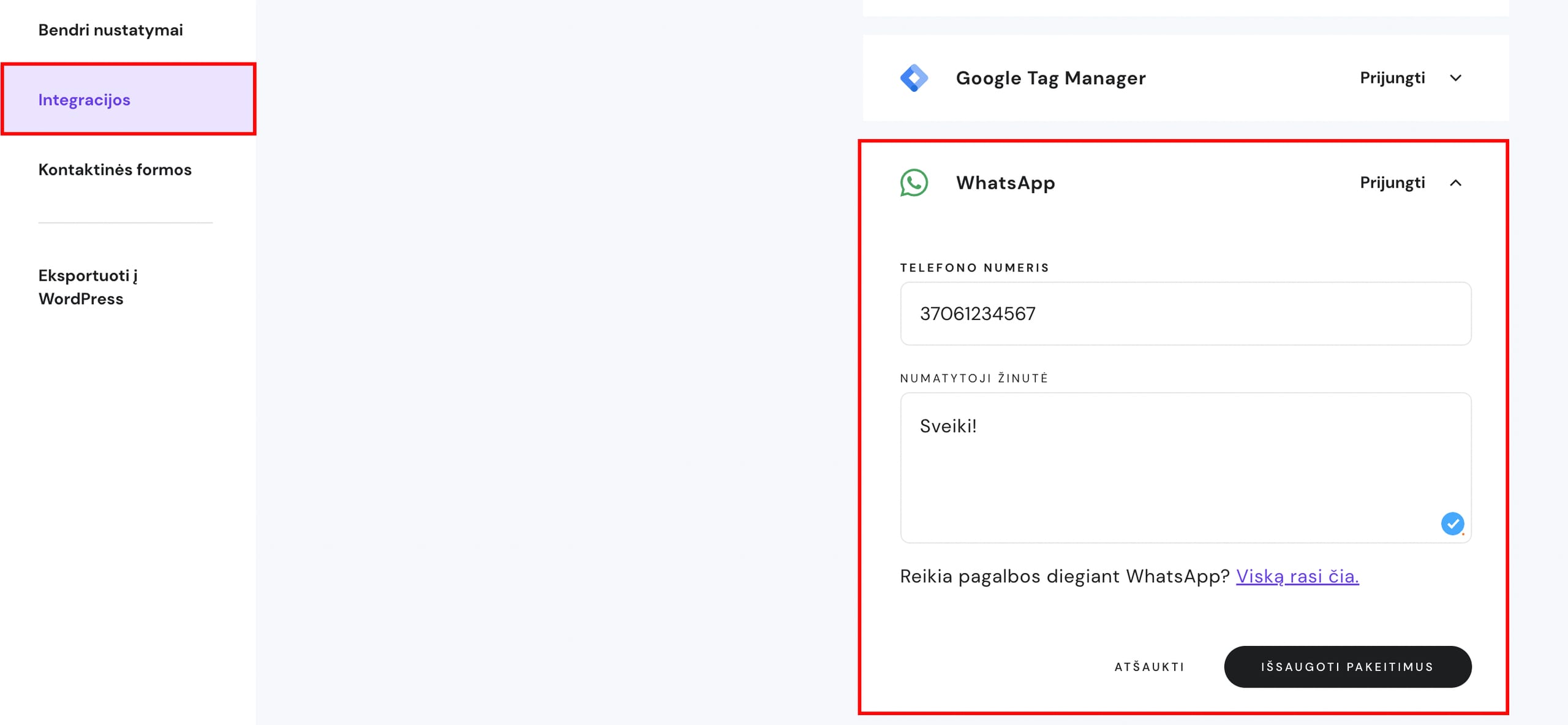Click the green WhatsApp logo icon

tap(914, 183)
